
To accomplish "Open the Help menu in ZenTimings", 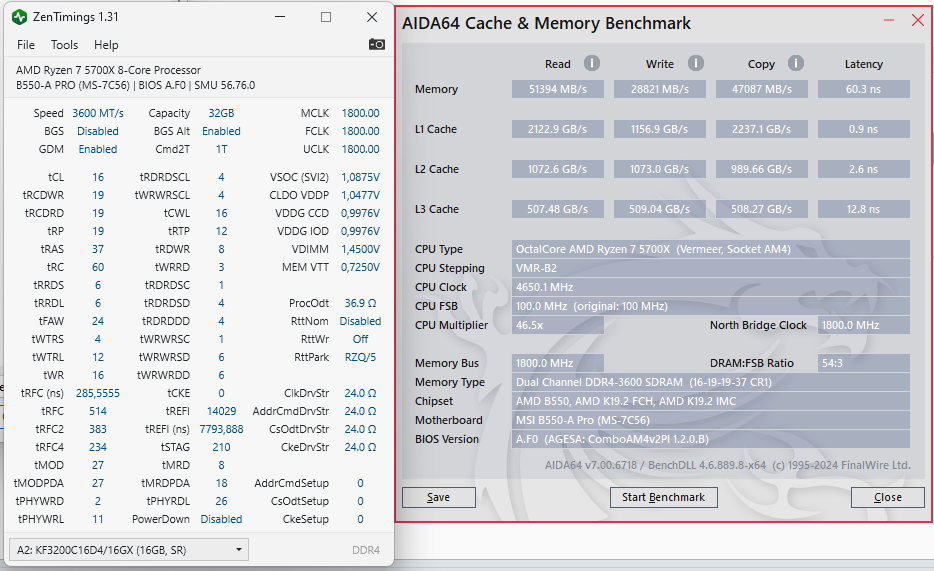I will click(106, 45).
